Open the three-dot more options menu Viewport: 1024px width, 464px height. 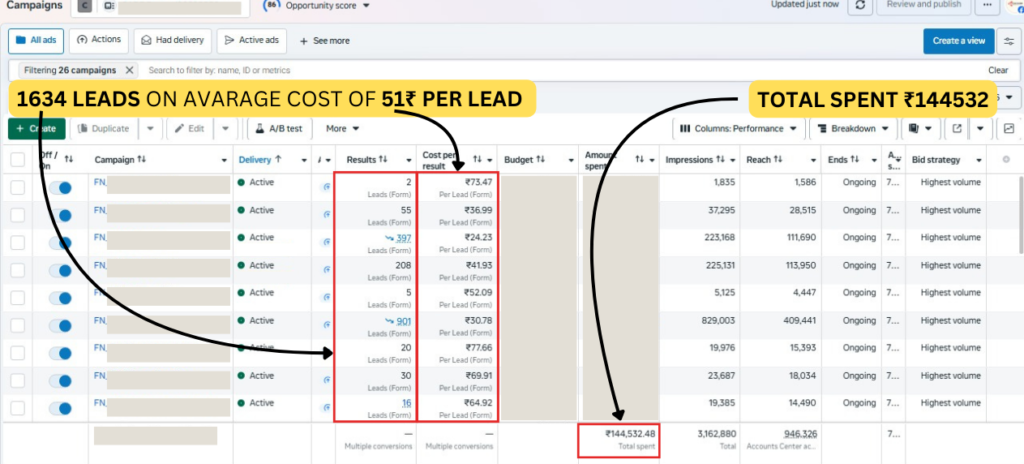coord(986,5)
